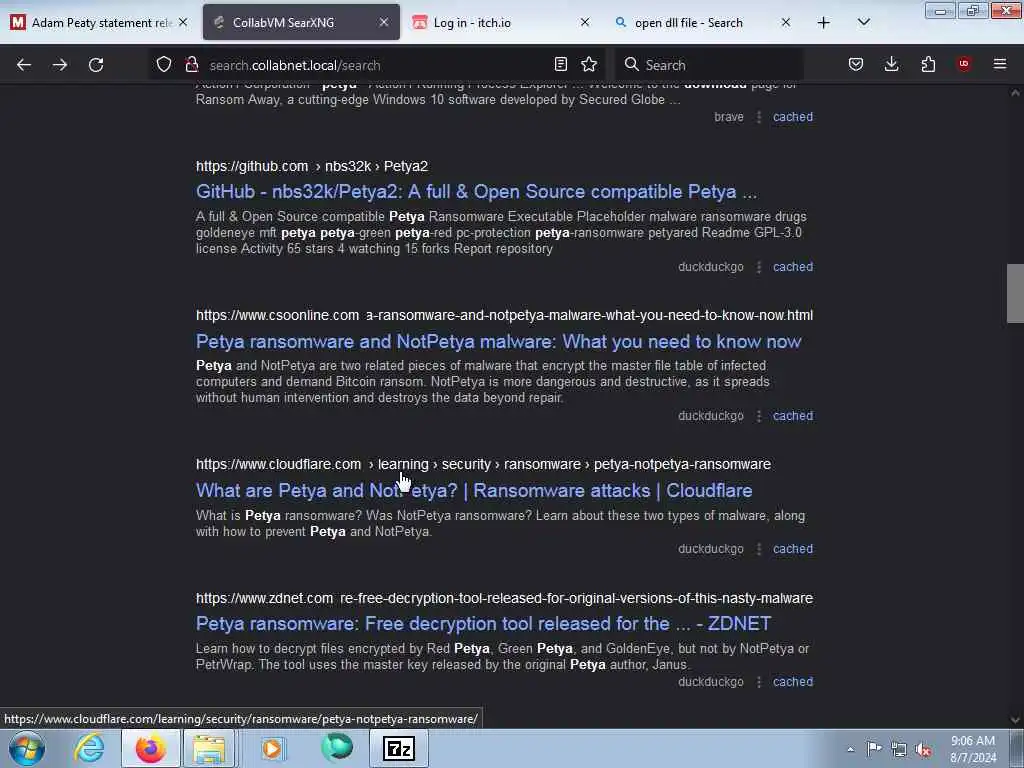Close the open dll file tab
The image size is (1024, 768).
(x=786, y=22)
